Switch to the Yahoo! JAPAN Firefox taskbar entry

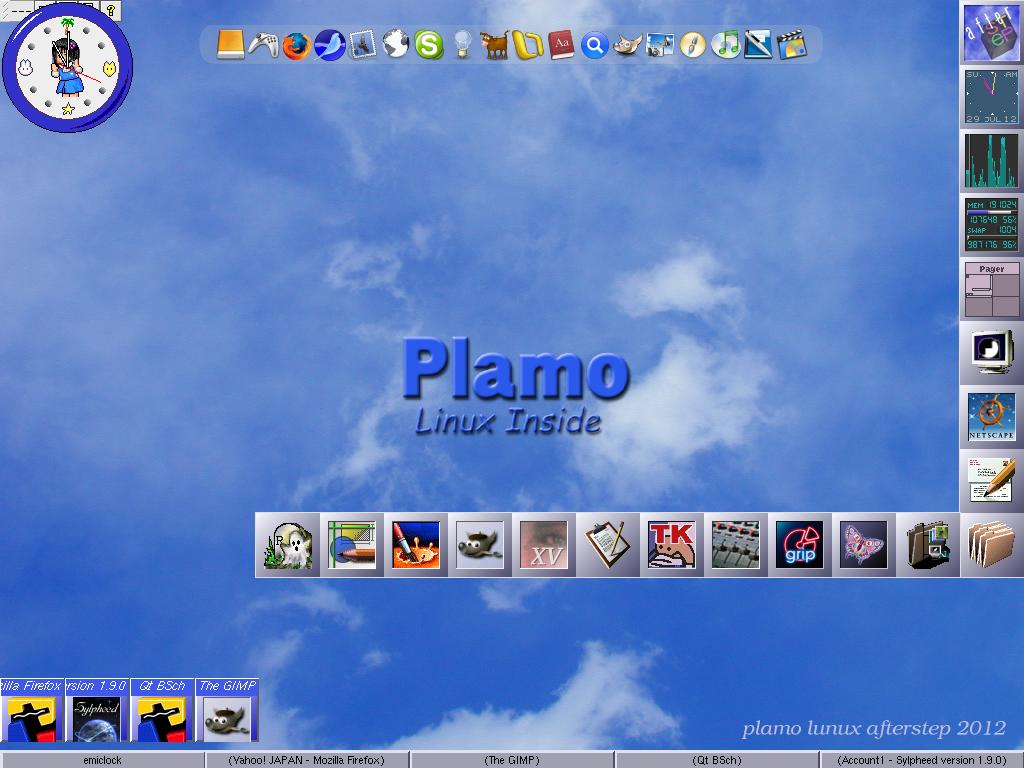(x=306, y=760)
